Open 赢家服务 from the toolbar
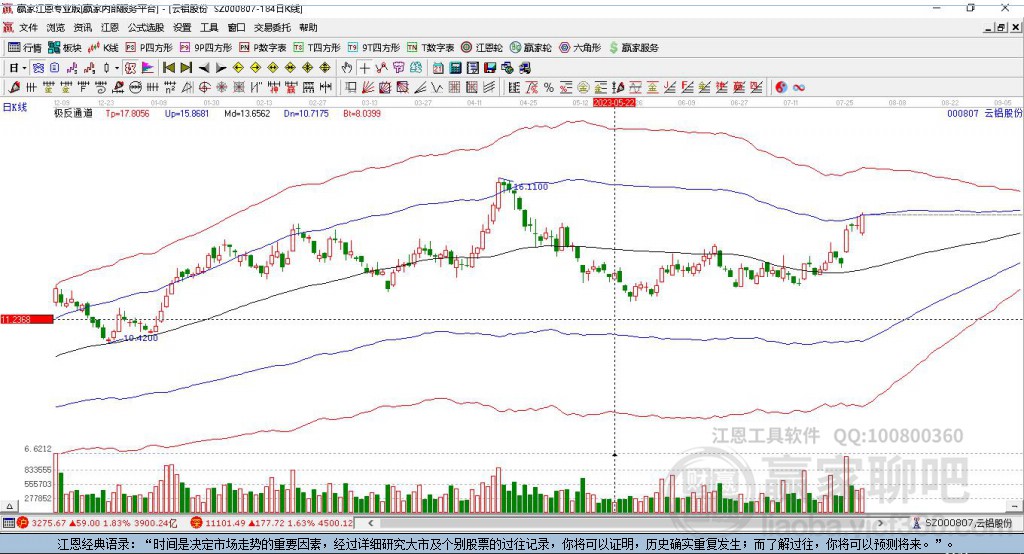The image size is (1024, 554). point(634,48)
